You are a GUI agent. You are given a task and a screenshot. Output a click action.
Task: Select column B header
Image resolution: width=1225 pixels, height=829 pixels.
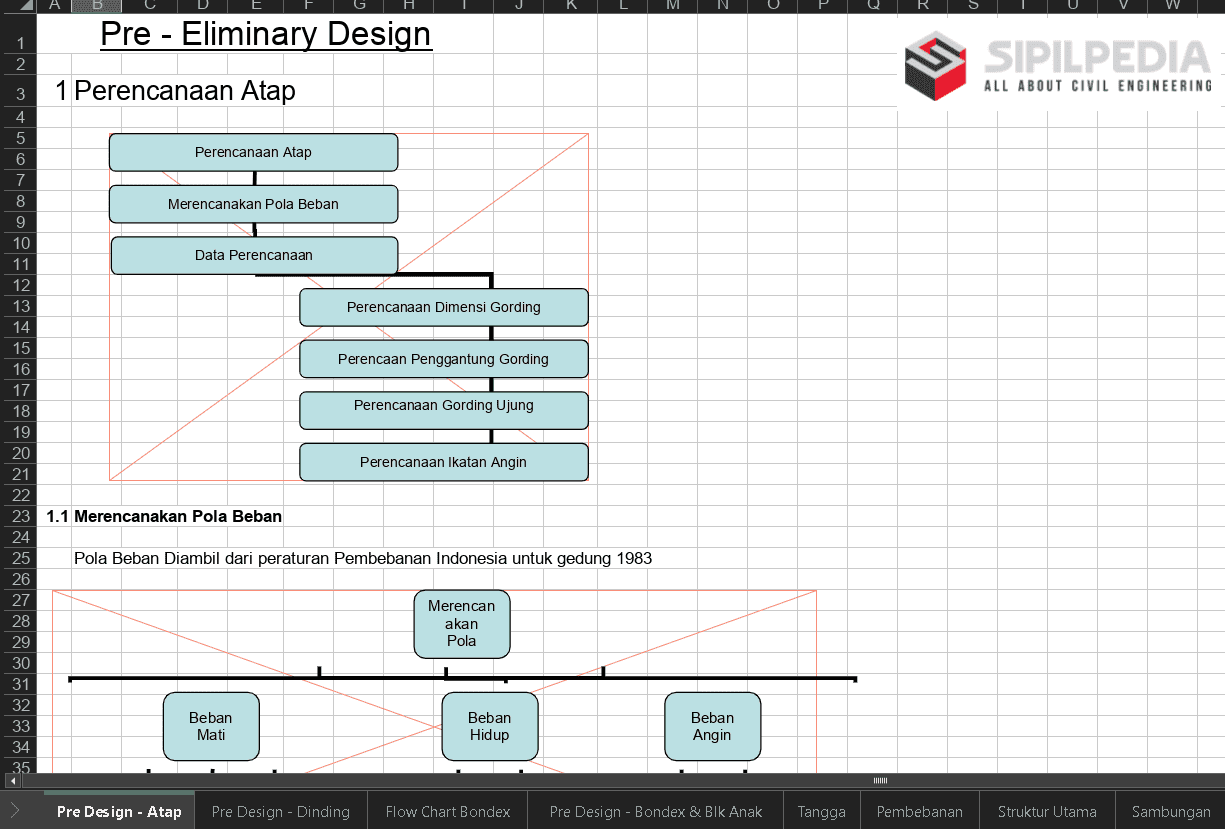point(97,5)
